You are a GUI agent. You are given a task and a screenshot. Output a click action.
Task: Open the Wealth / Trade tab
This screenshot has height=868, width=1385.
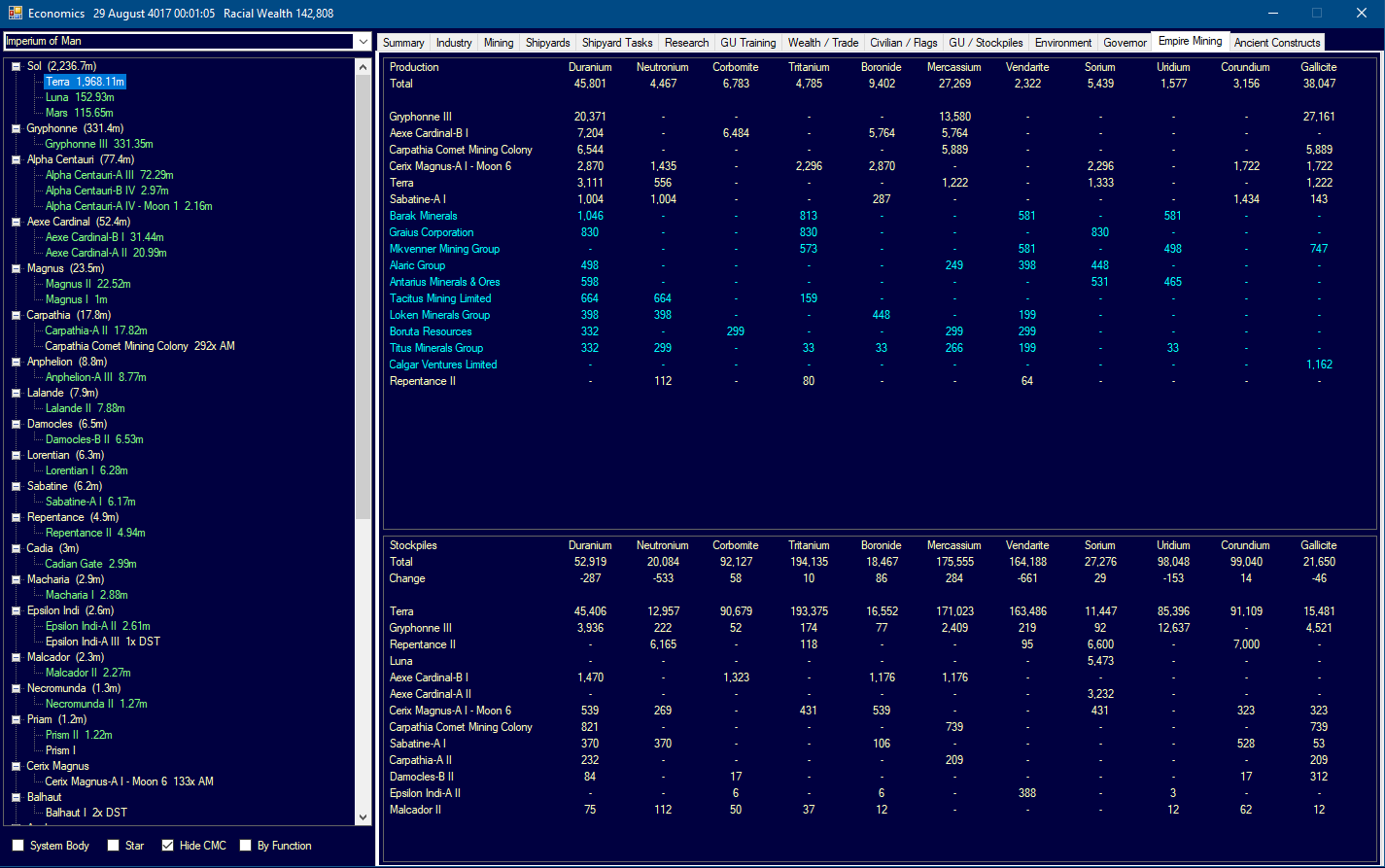pos(823,43)
